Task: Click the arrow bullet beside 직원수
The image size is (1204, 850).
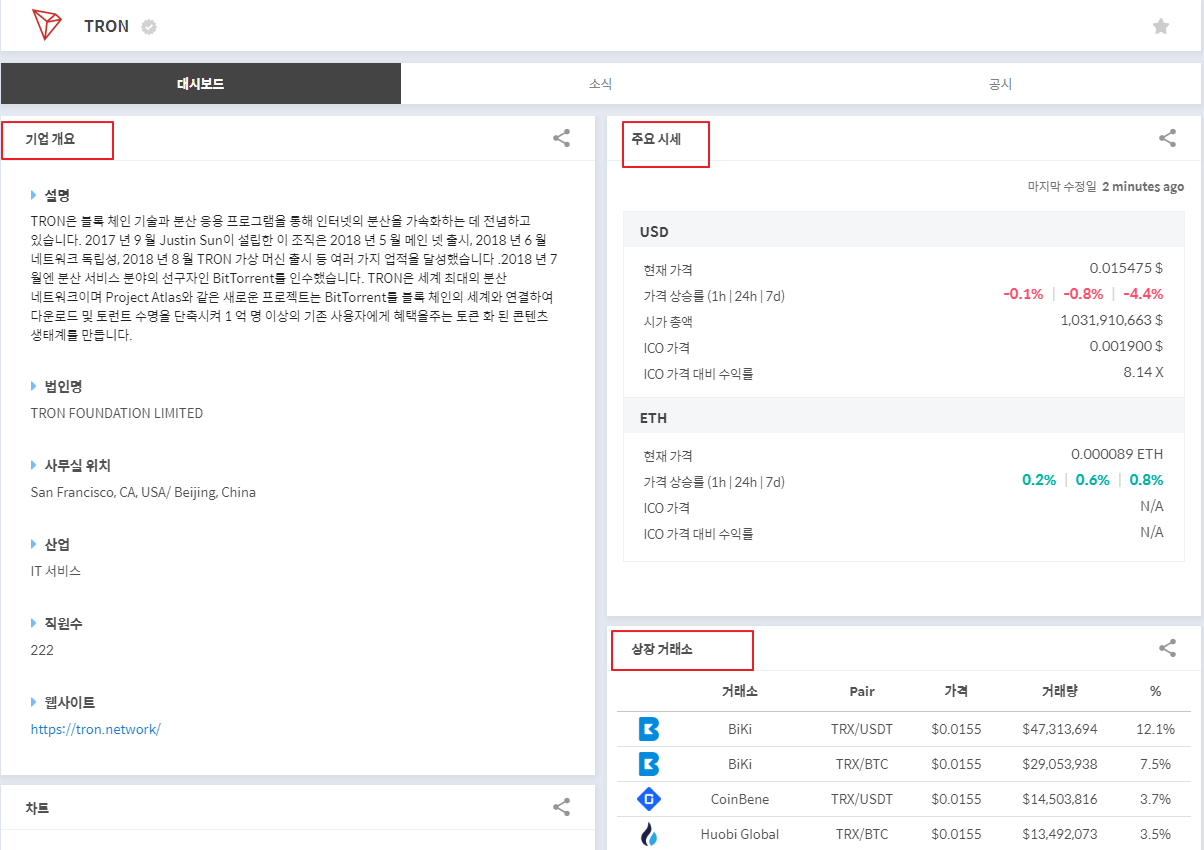Action: coord(34,623)
